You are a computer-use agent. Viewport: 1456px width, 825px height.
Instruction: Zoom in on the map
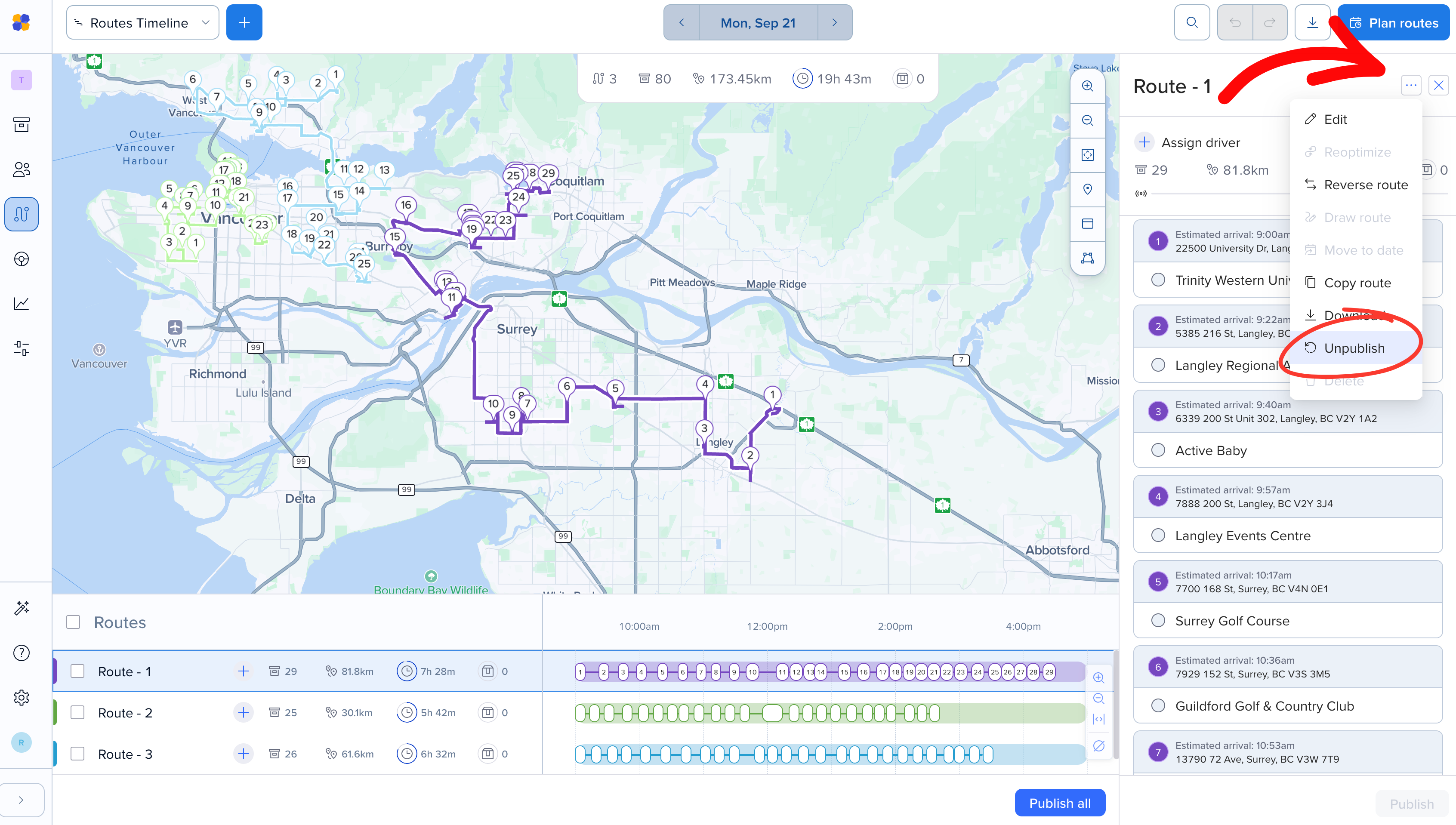pos(1087,86)
